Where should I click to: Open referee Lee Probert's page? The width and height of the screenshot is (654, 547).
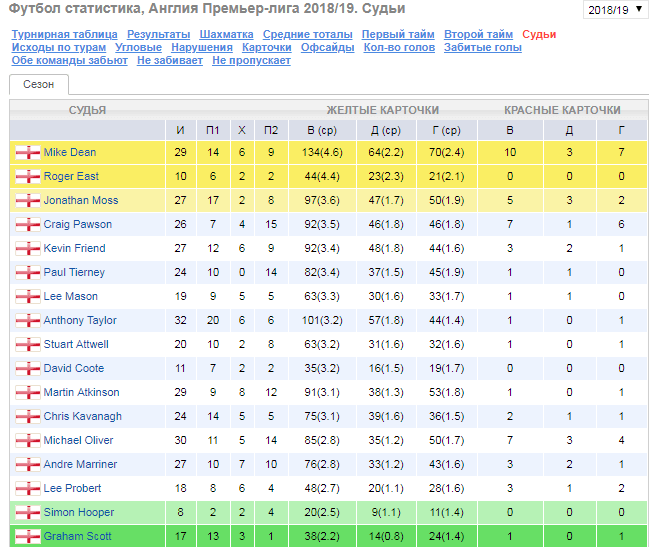pos(73,488)
